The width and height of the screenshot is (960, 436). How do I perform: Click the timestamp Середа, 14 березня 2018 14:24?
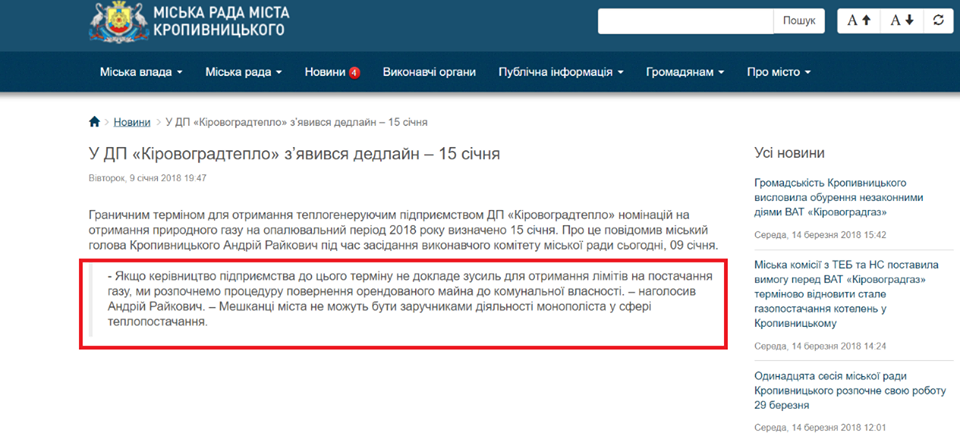coord(820,346)
